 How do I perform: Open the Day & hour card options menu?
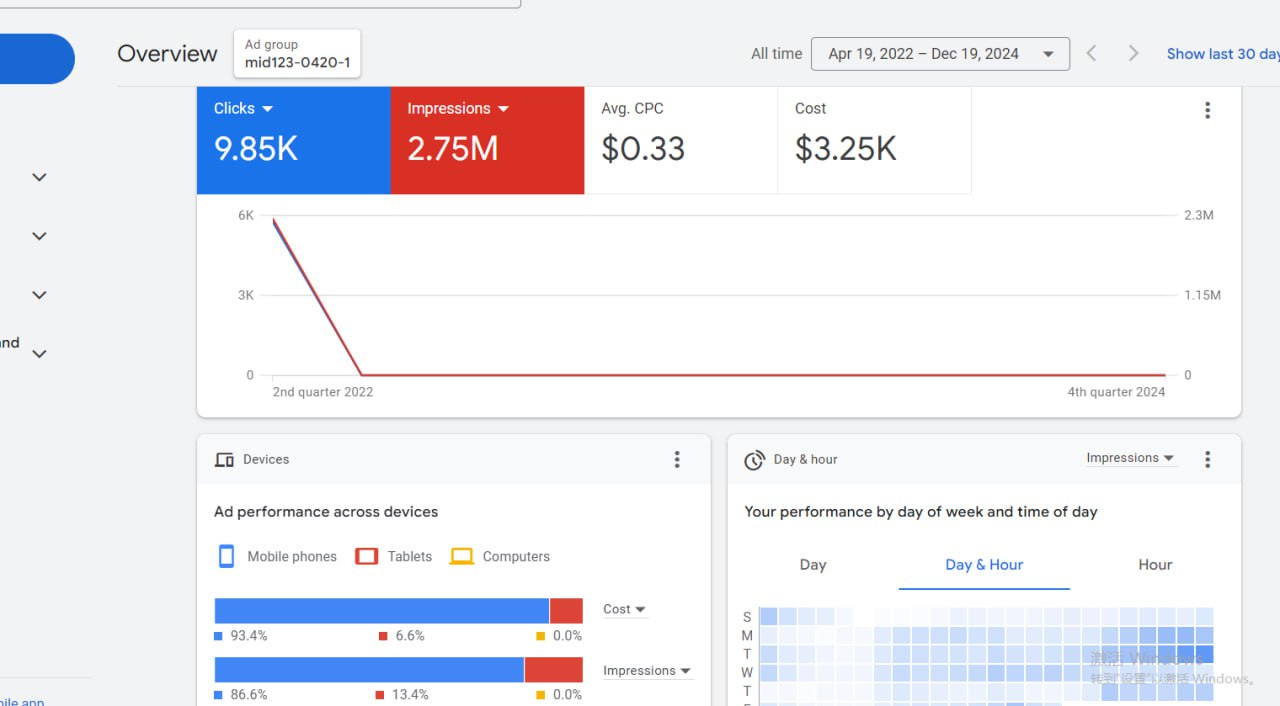[1207, 459]
